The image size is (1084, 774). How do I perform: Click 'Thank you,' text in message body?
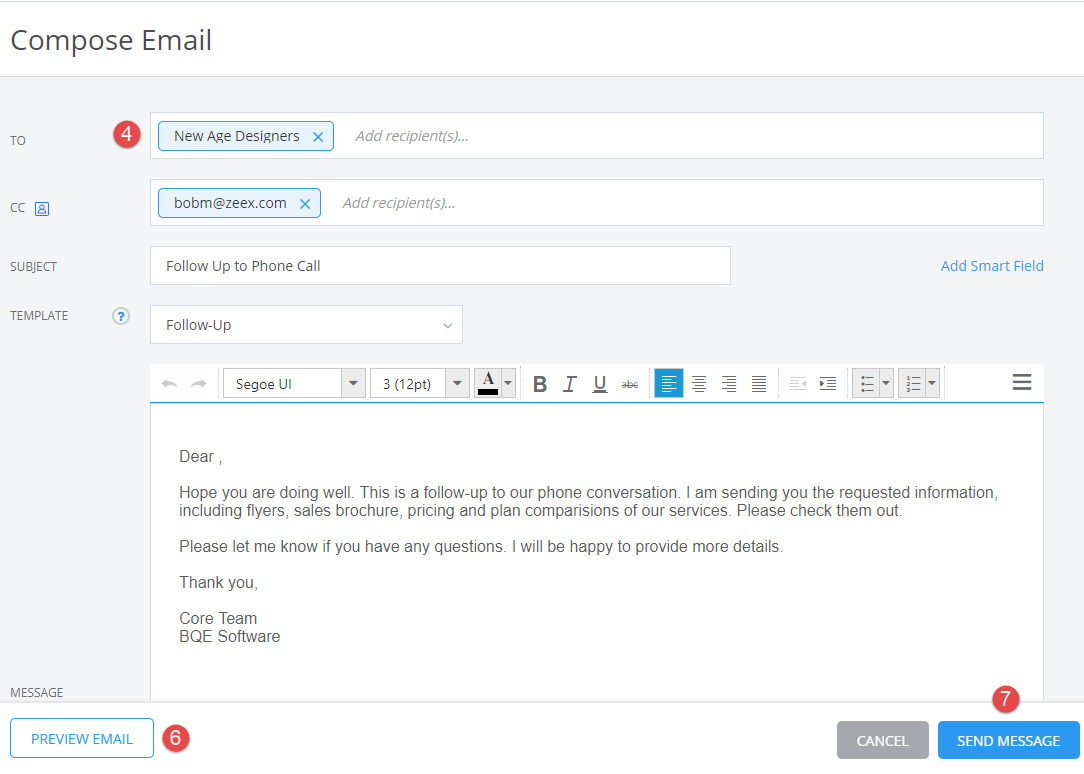(218, 583)
